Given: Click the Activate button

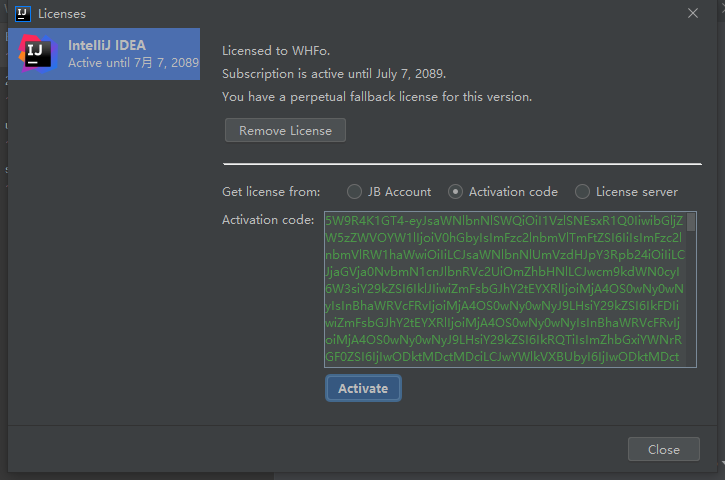Looking at the screenshot, I should [363, 388].
